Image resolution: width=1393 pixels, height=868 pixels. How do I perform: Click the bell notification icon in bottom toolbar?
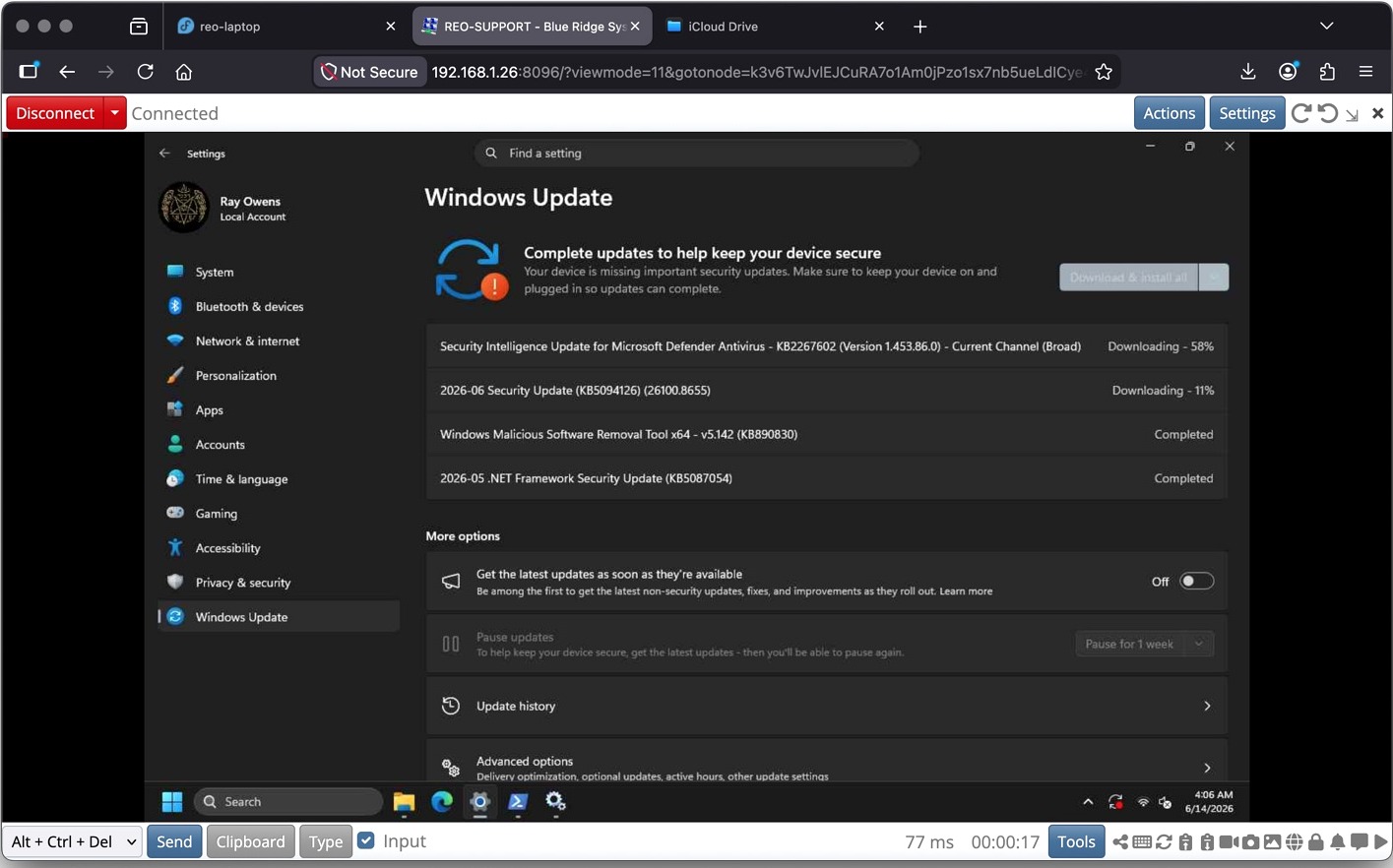pyautogui.click(x=1338, y=841)
